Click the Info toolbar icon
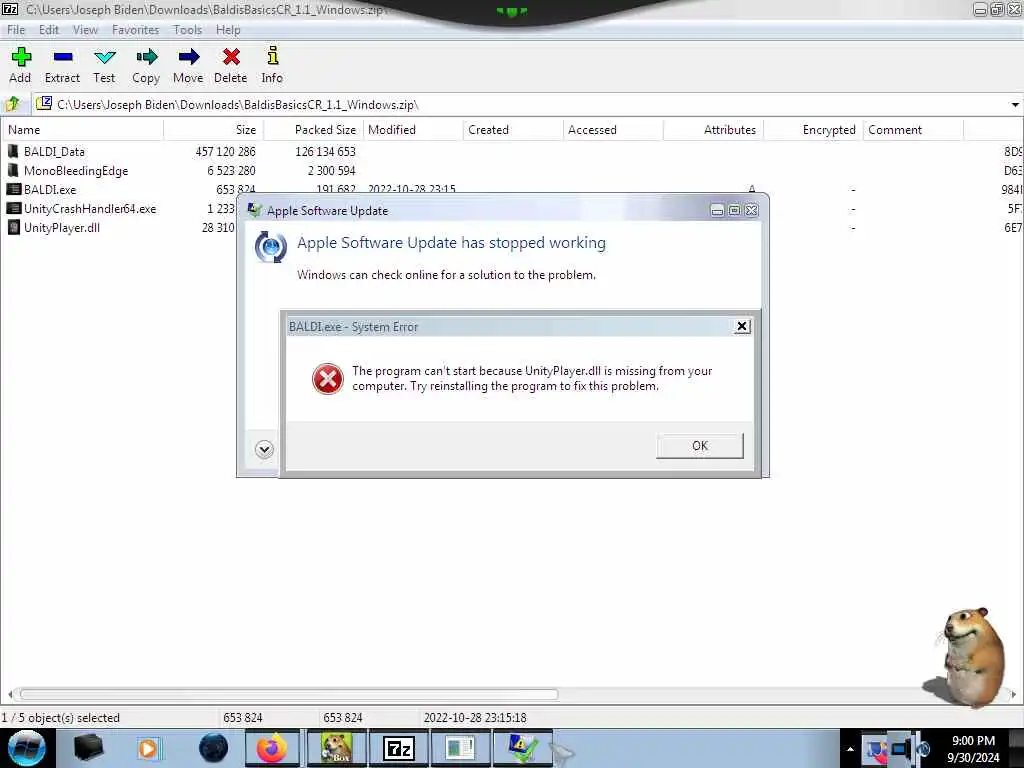1024x768 pixels. 273,56
